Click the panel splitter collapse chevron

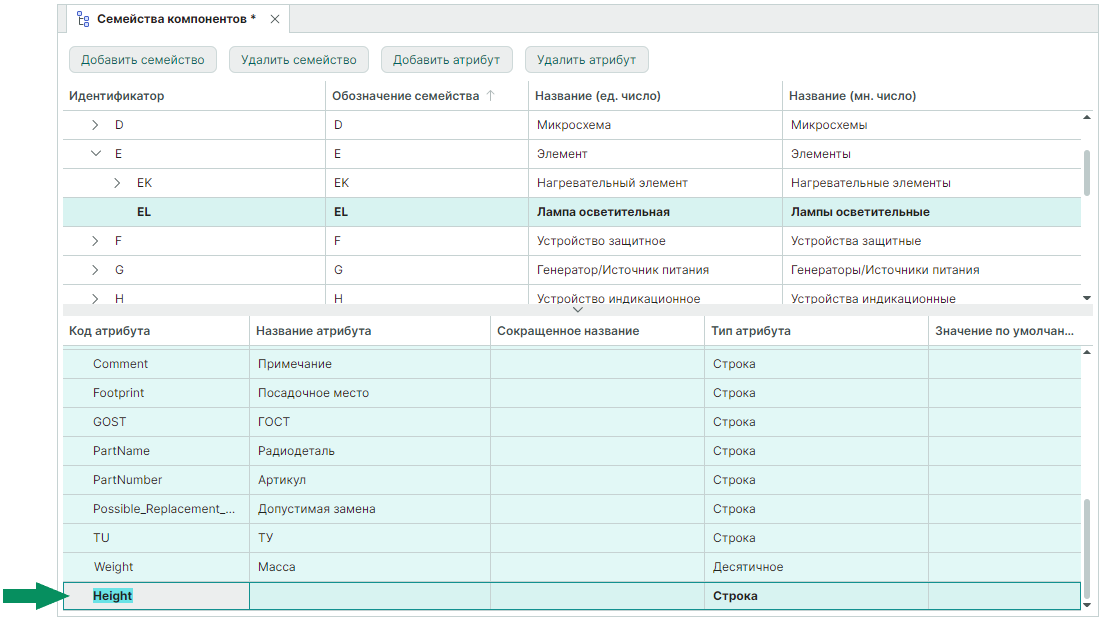[x=577, y=310]
